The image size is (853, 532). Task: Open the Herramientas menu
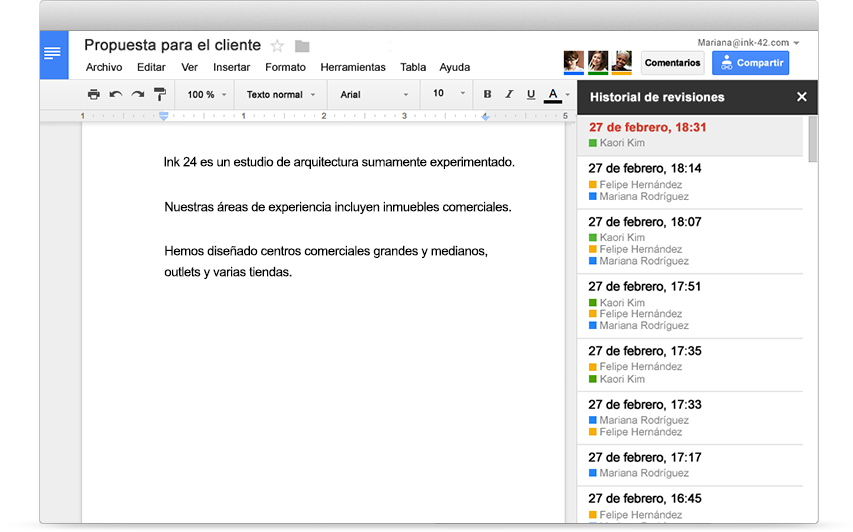(x=352, y=68)
